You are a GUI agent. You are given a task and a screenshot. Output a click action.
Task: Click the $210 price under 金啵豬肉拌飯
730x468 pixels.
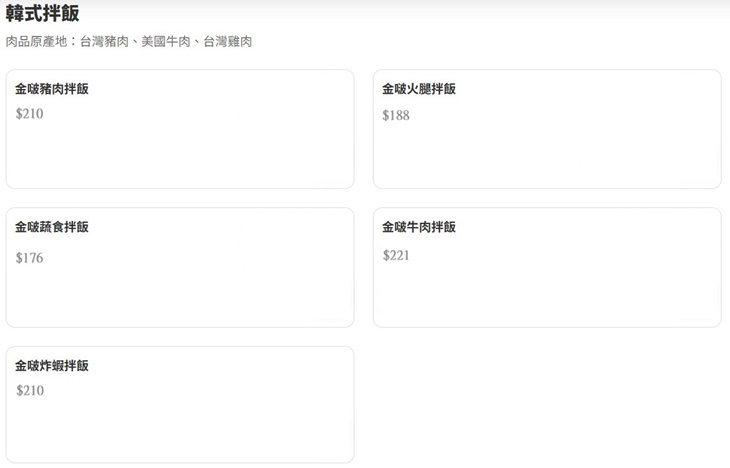(30, 114)
